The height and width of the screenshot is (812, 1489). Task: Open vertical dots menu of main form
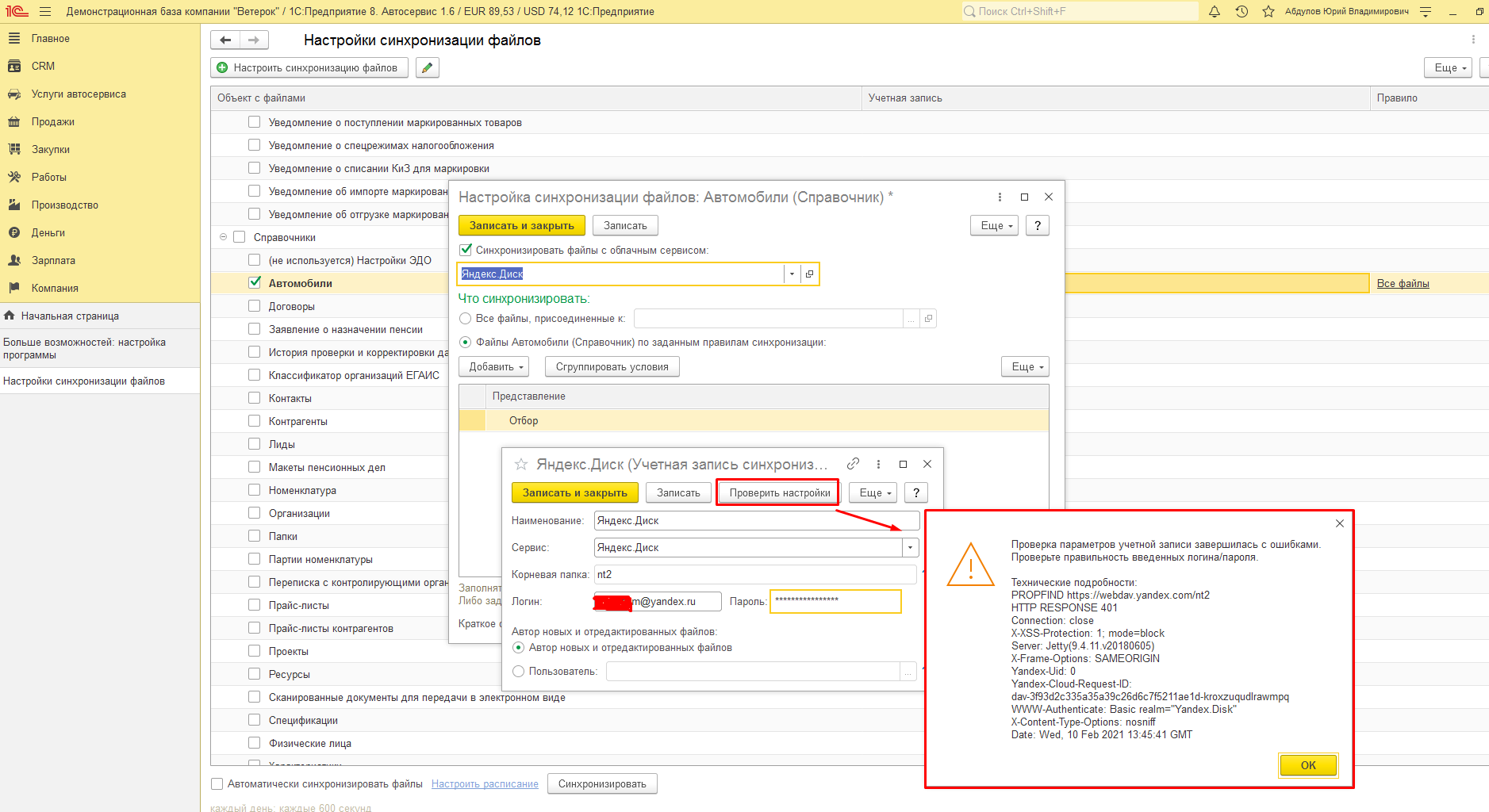coord(1473,40)
